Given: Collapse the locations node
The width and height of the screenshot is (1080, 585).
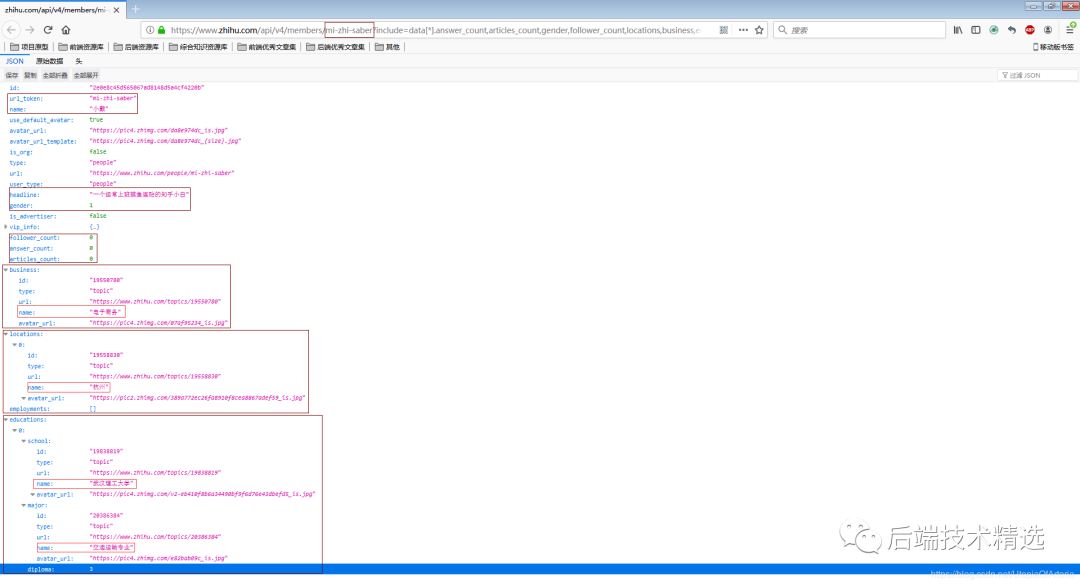Looking at the screenshot, I should (x=6, y=333).
